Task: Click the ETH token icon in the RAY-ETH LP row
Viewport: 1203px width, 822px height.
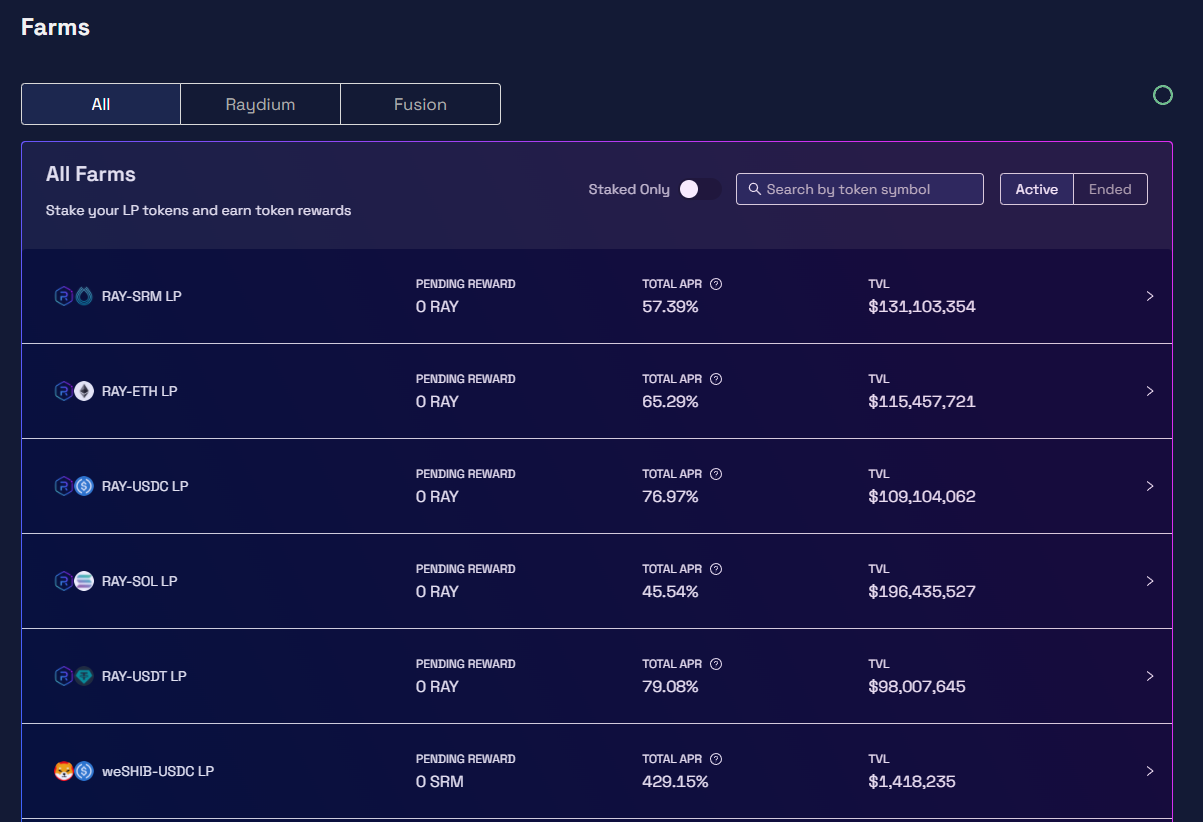Action: coord(84,391)
